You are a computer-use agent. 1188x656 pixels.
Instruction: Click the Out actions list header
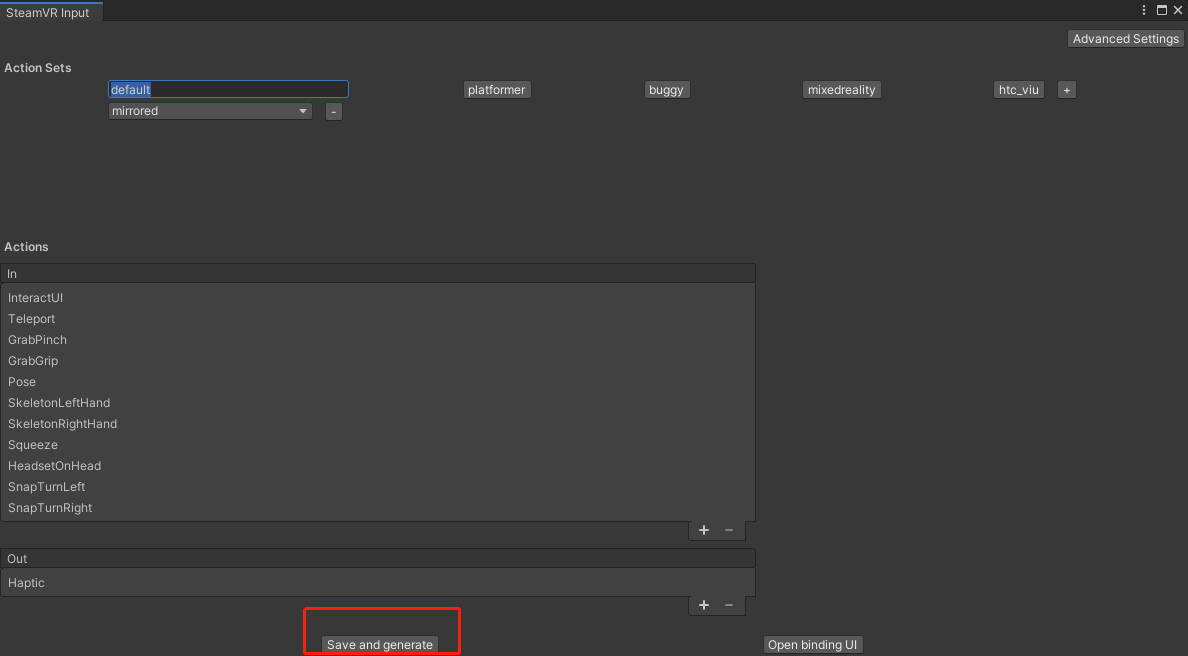pos(378,558)
